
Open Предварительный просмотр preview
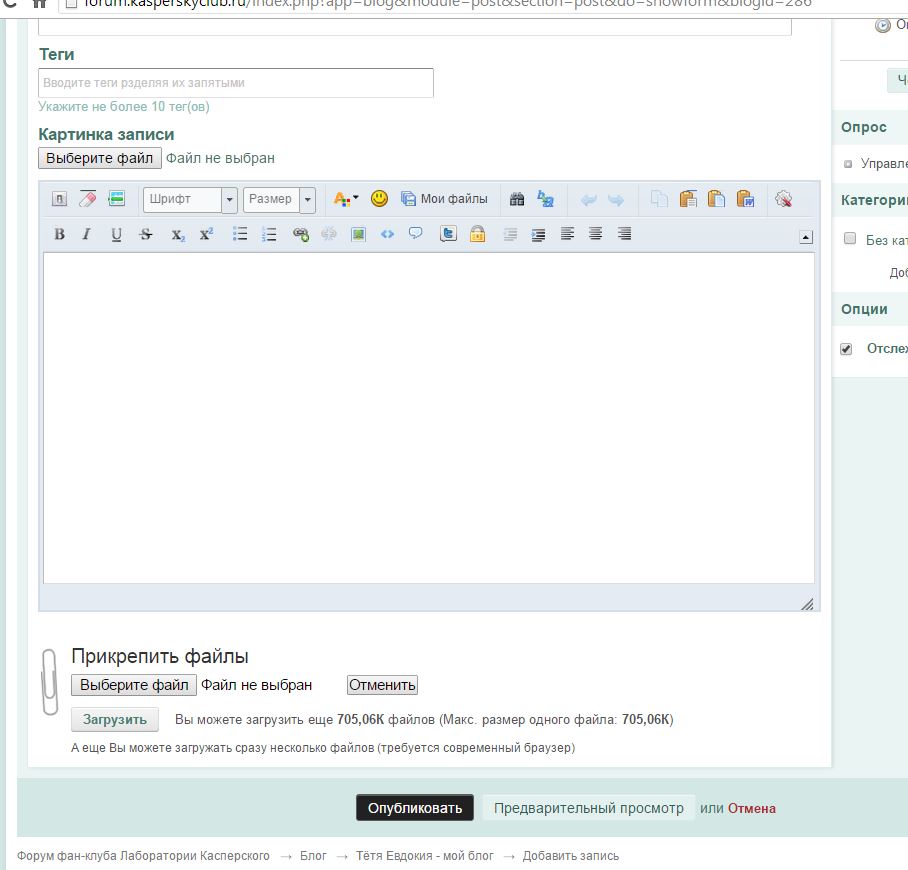588,807
